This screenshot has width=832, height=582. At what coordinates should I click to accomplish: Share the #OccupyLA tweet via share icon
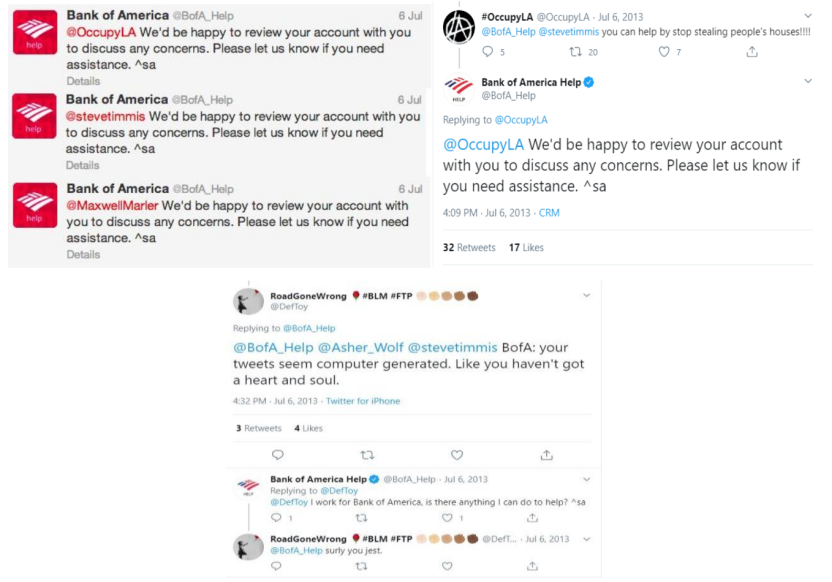[752, 52]
